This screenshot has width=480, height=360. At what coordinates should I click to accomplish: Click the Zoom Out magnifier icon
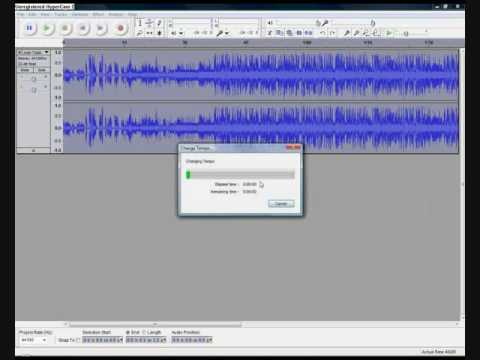356,33
